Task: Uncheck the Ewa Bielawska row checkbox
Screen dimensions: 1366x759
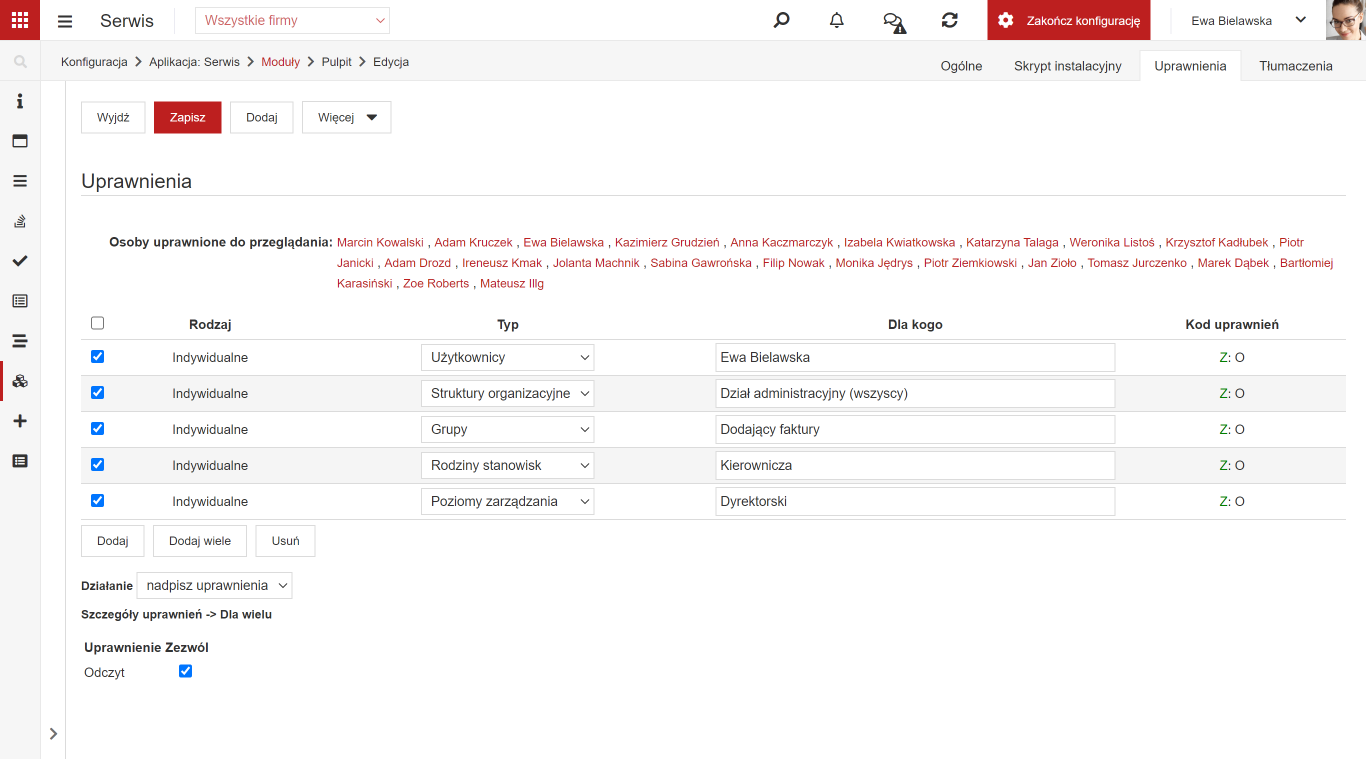Action: (x=97, y=357)
